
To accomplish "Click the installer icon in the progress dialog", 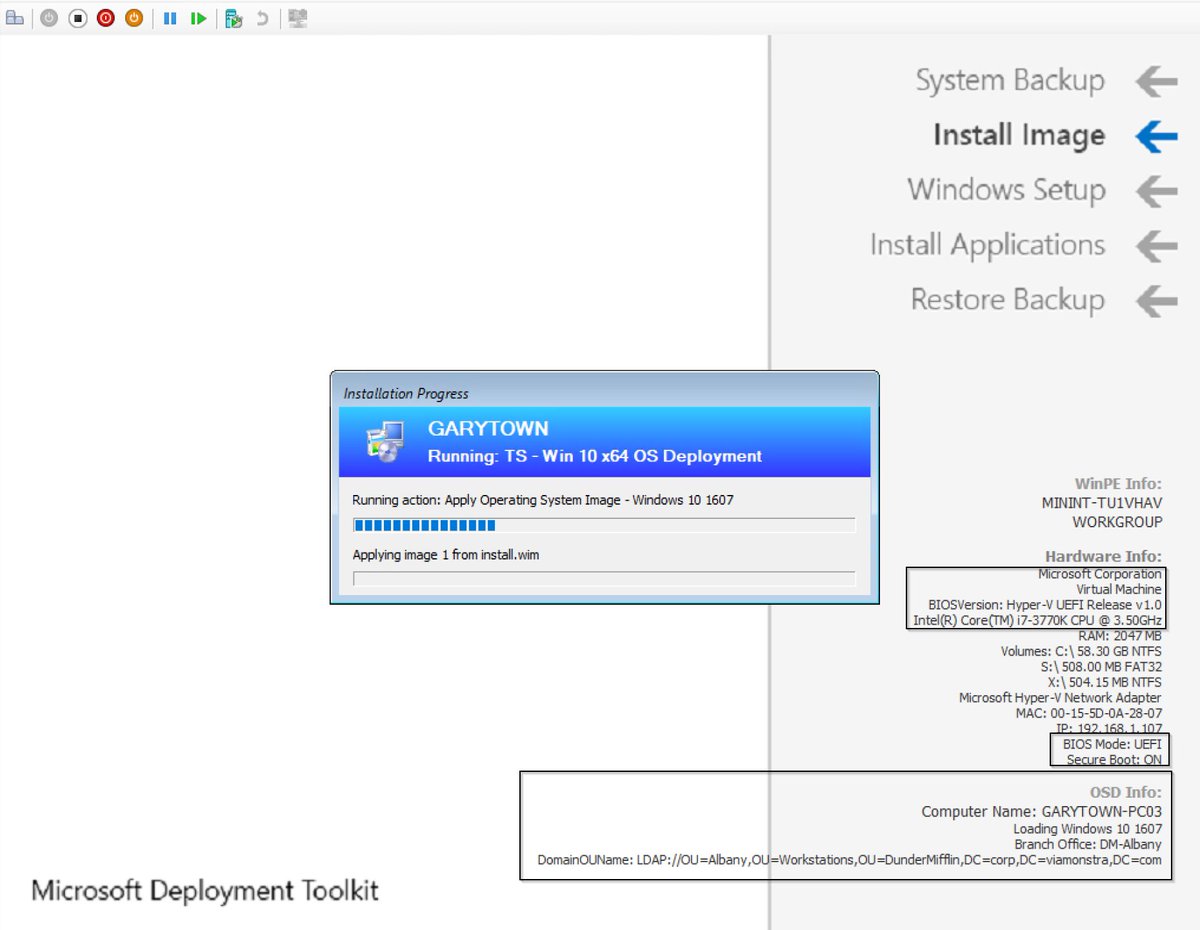I will (x=385, y=441).
